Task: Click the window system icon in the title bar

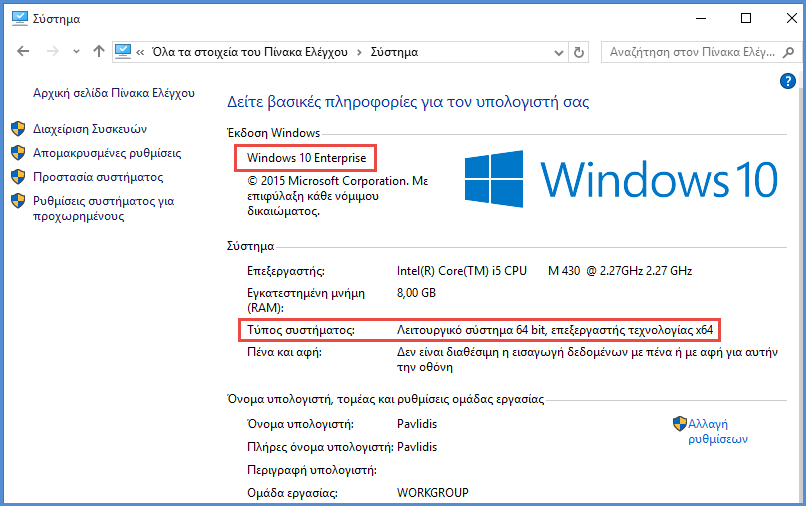Action: [x=20, y=19]
